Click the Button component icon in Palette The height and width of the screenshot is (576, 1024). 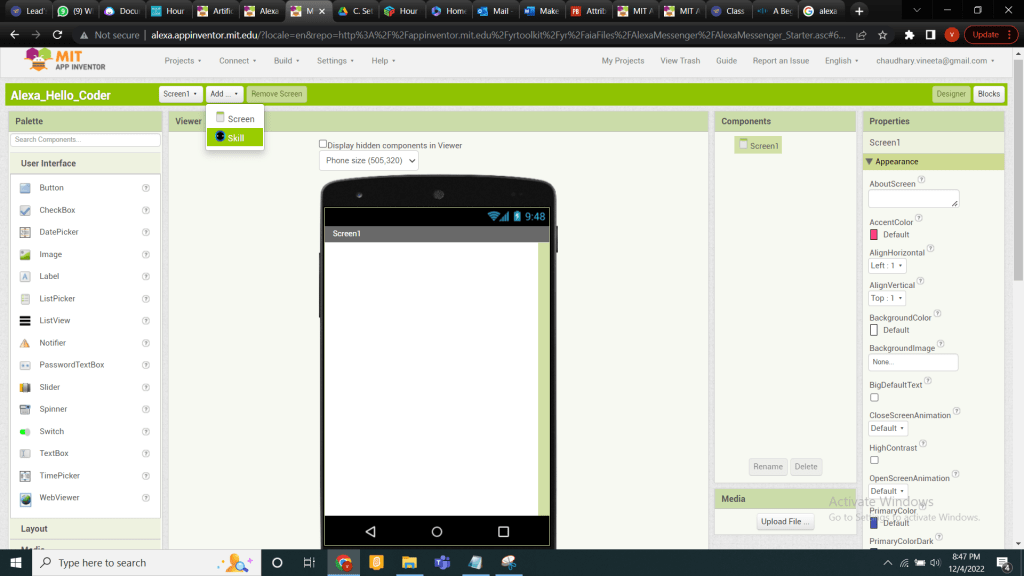tap(25, 188)
